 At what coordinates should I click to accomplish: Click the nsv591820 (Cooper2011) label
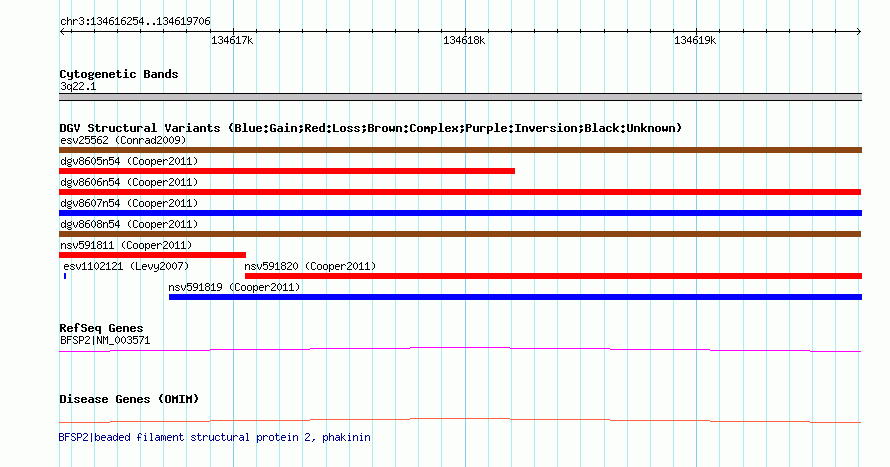click(x=310, y=266)
